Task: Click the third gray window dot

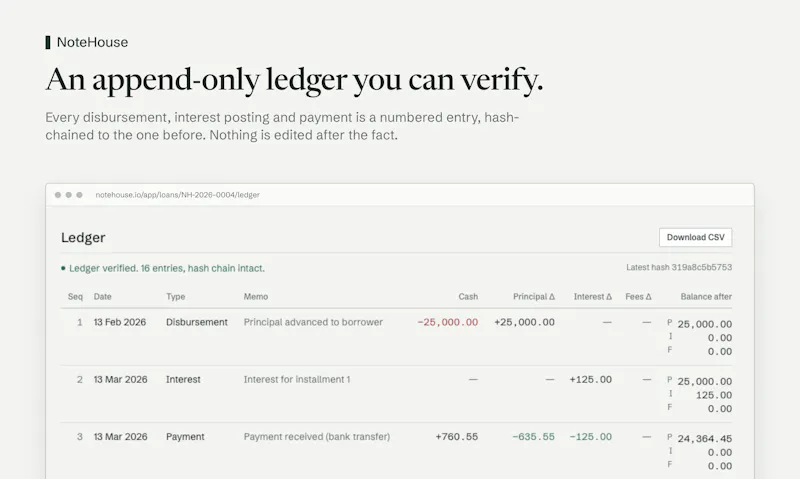Action: click(x=79, y=195)
